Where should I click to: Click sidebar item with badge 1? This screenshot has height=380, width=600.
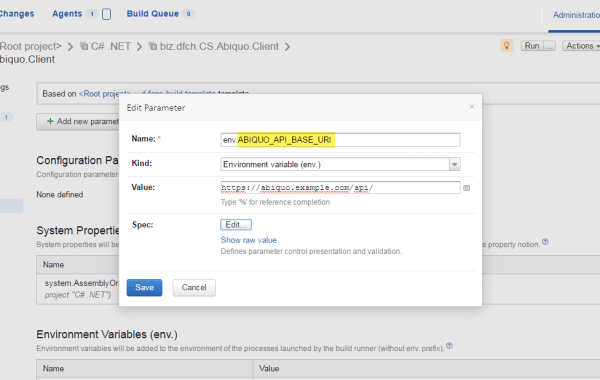[6, 117]
